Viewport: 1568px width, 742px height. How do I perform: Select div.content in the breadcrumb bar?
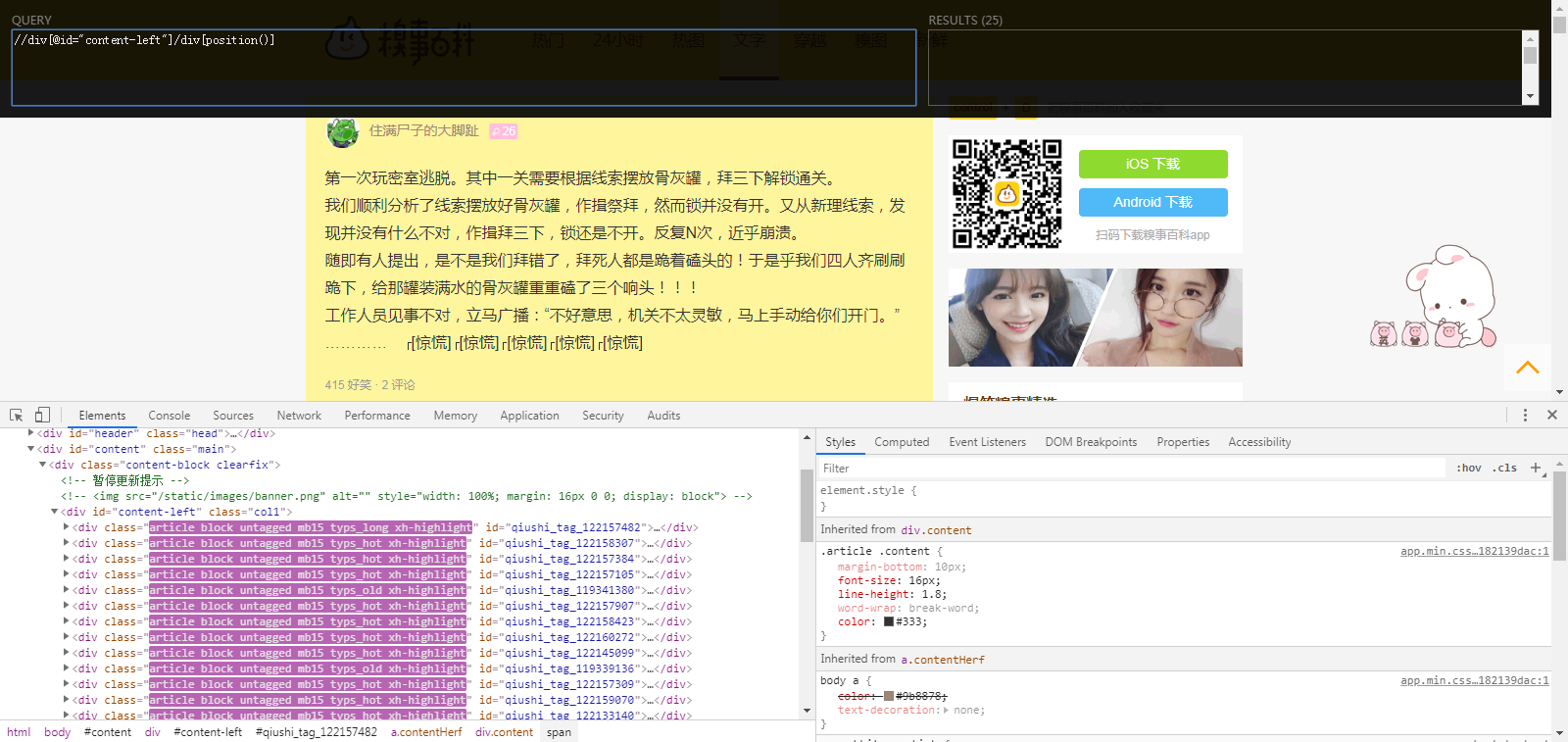point(504,732)
